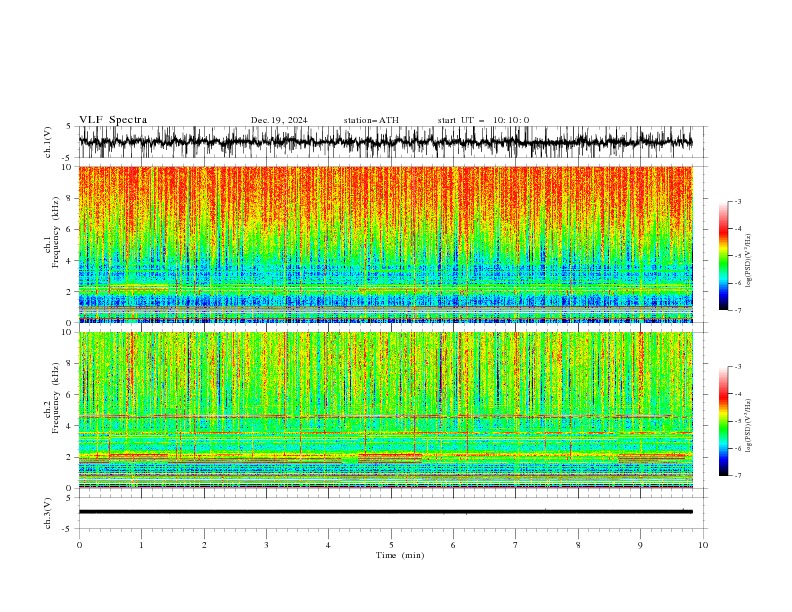Click the 4 tick on the time axis
The height and width of the screenshot is (612, 792).
coord(328,545)
